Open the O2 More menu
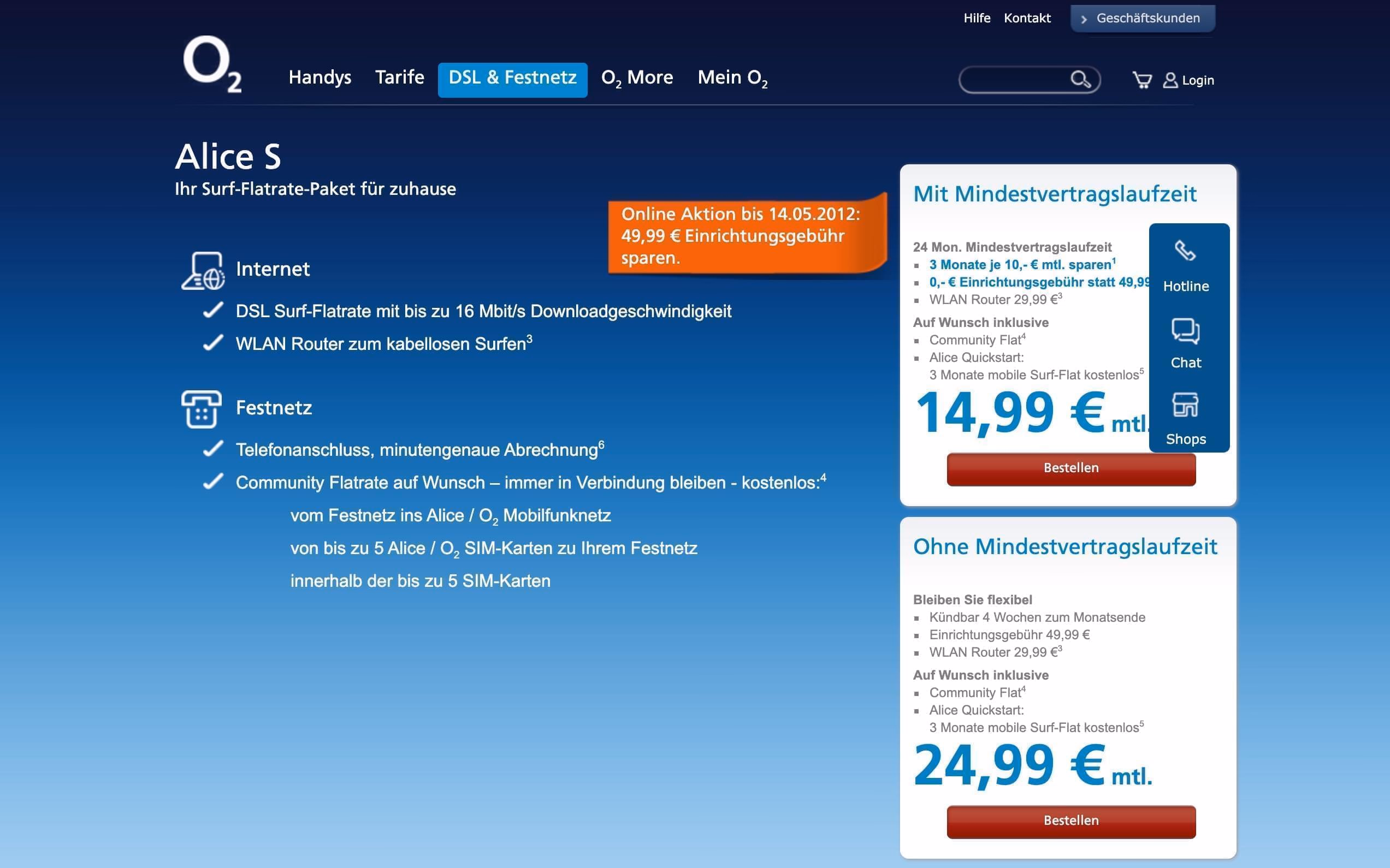Image resolution: width=1390 pixels, height=868 pixels. click(636, 78)
